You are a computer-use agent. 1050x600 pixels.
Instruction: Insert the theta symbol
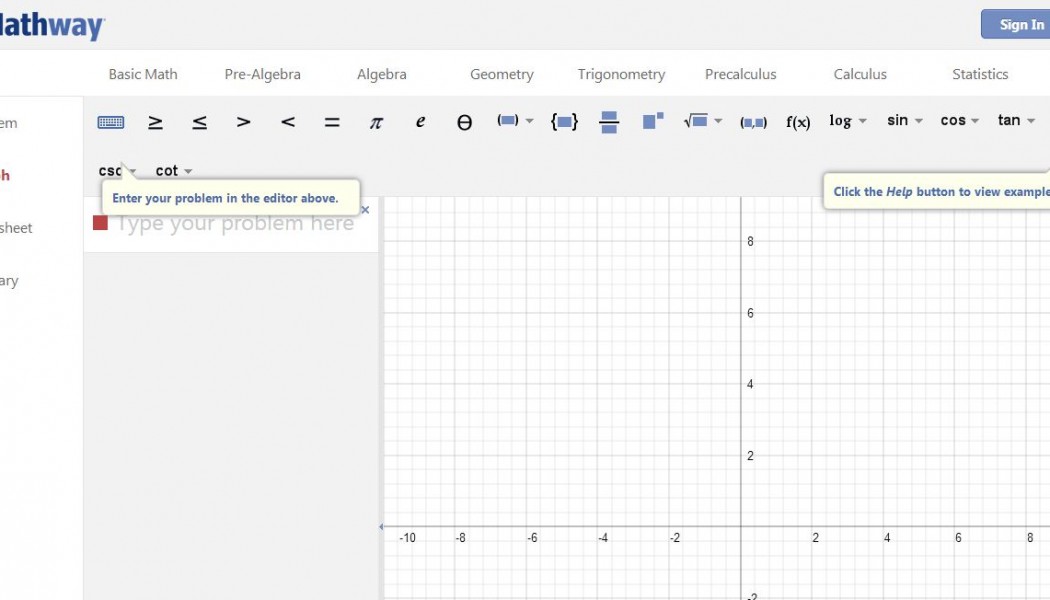tap(464, 122)
